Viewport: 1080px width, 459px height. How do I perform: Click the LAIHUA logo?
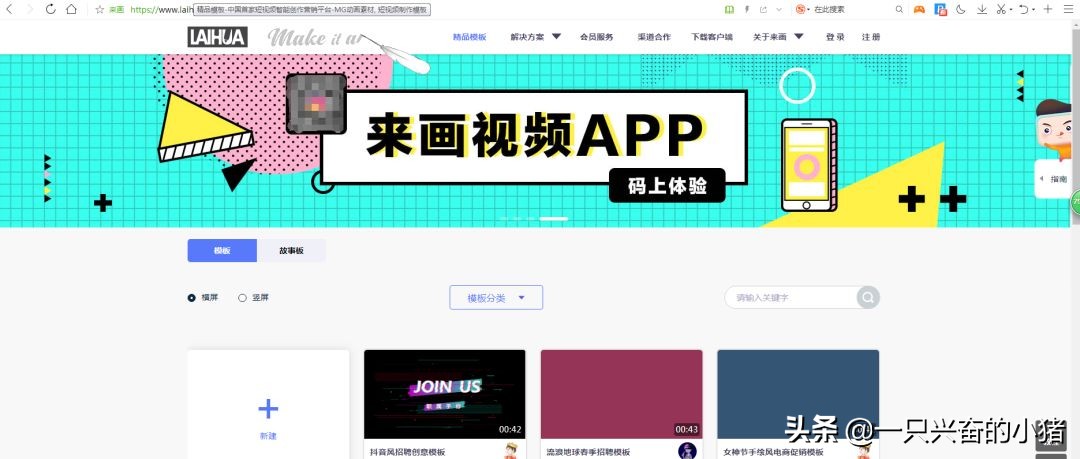(x=218, y=37)
